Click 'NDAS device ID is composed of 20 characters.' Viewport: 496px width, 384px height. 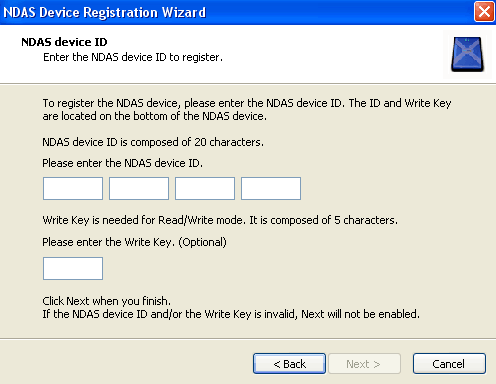pyautogui.click(x=153, y=142)
